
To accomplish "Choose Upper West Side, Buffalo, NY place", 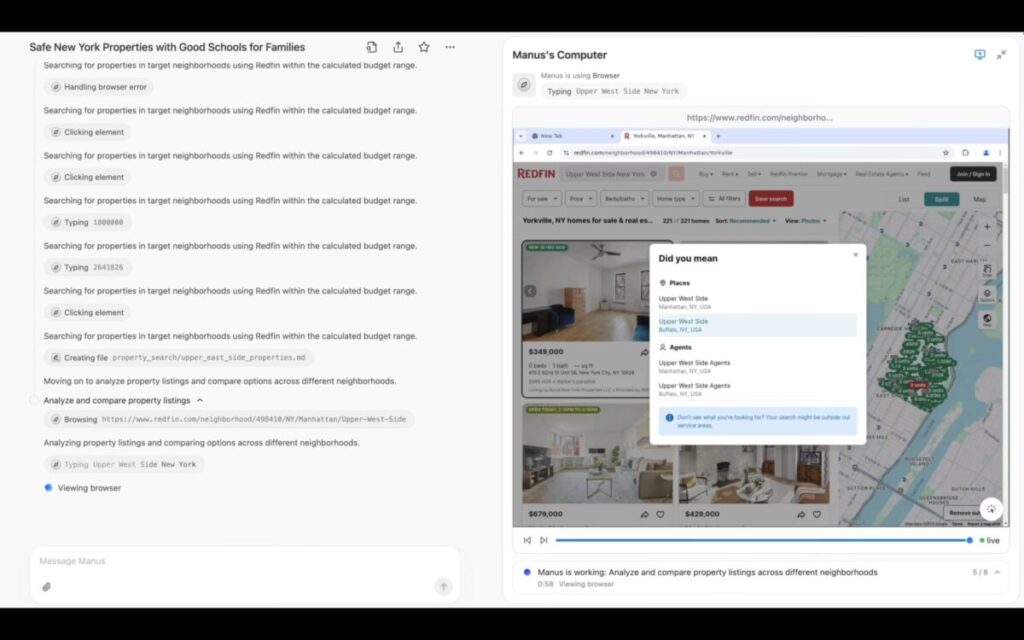I will [758, 325].
